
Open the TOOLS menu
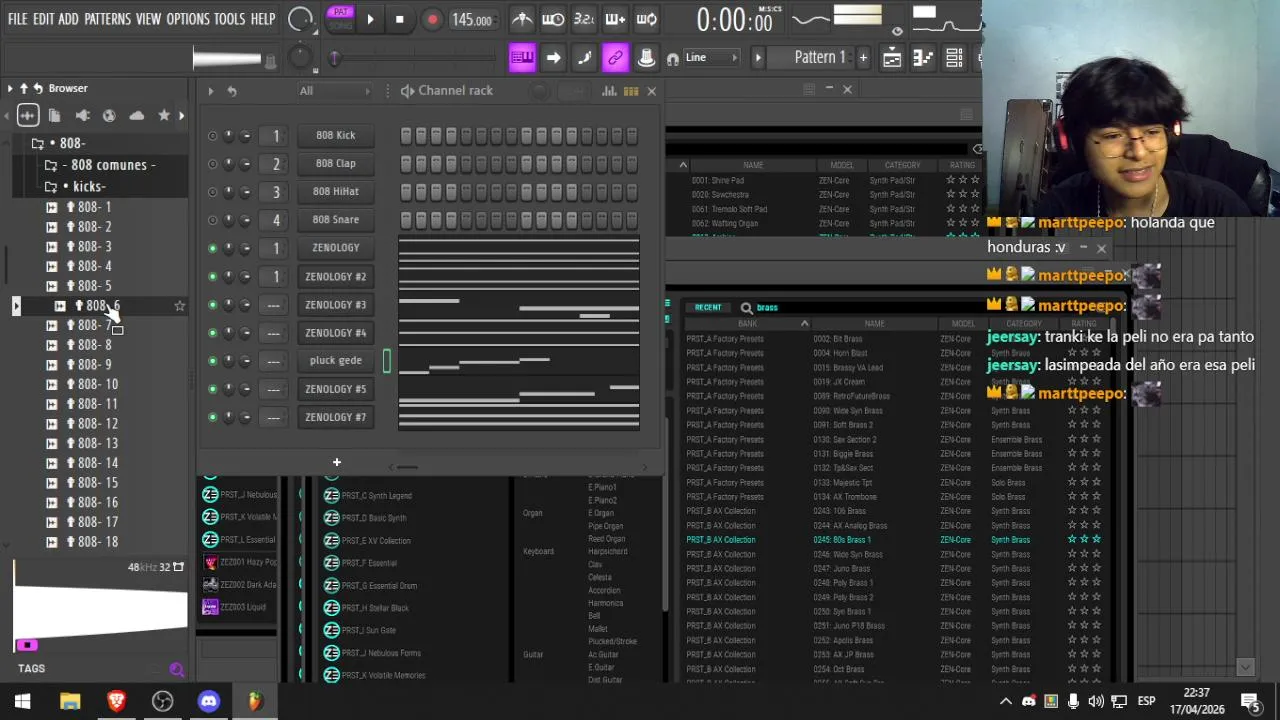pyautogui.click(x=229, y=19)
